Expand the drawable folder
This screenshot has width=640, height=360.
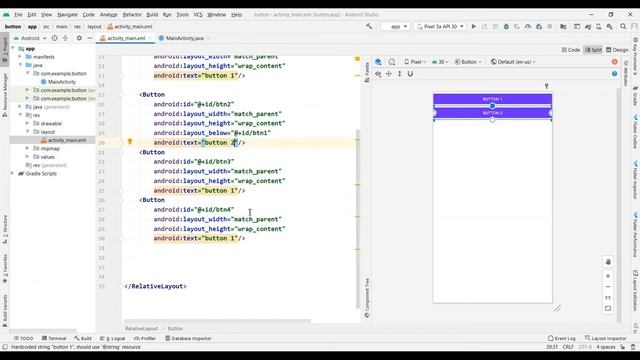pos(27,123)
